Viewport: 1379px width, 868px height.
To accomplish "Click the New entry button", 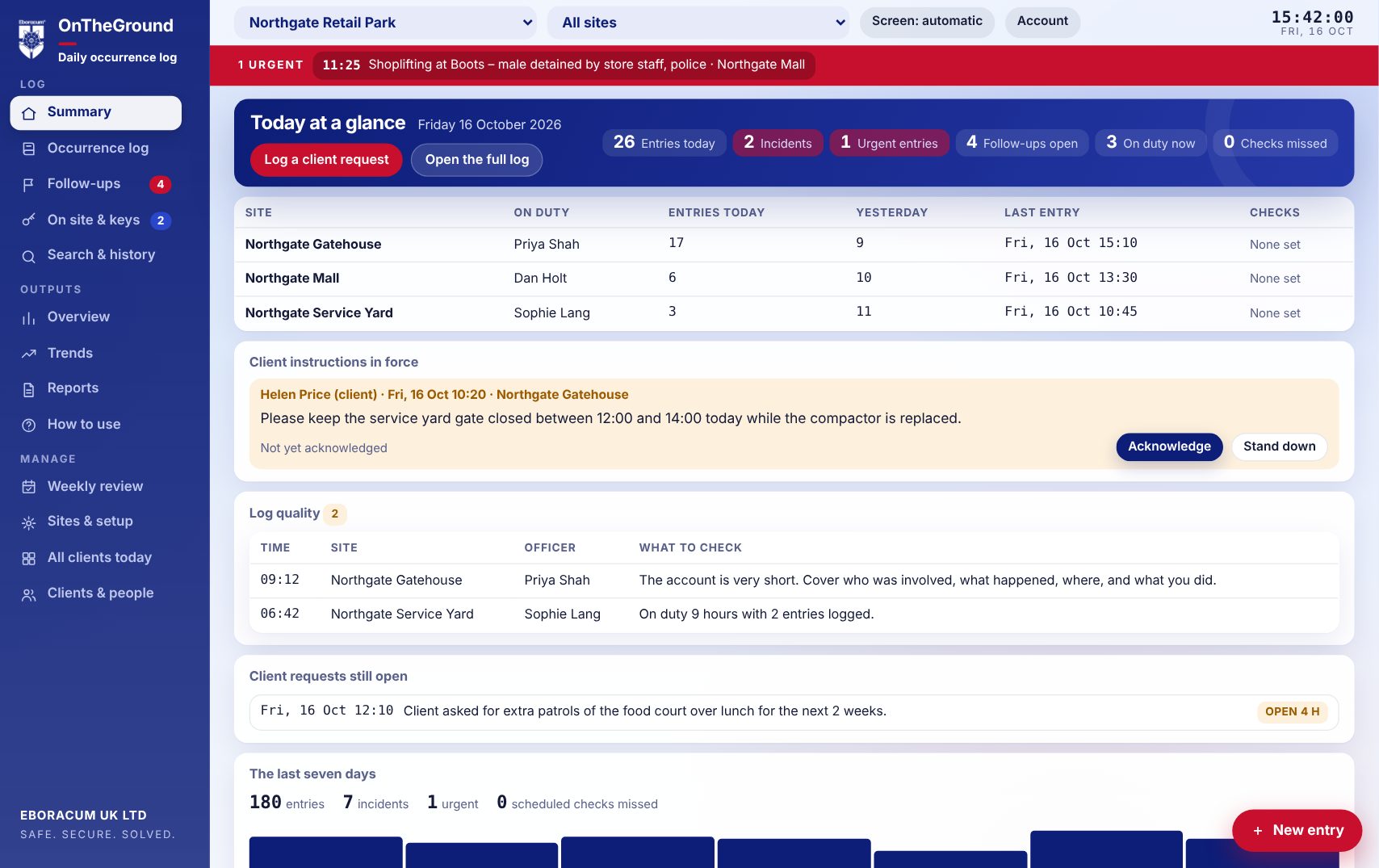I will [x=1297, y=830].
